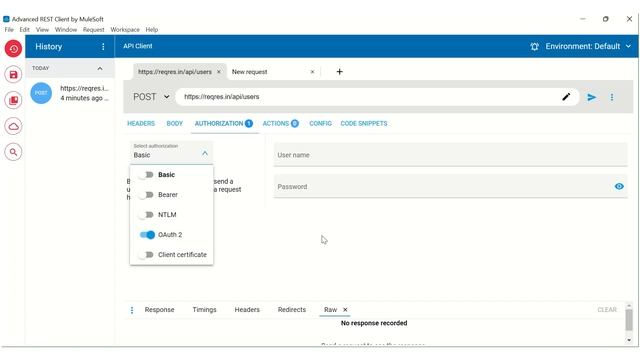The width and height of the screenshot is (640, 360).
Task: Click the environment alarm icon in header
Action: click(534, 47)
